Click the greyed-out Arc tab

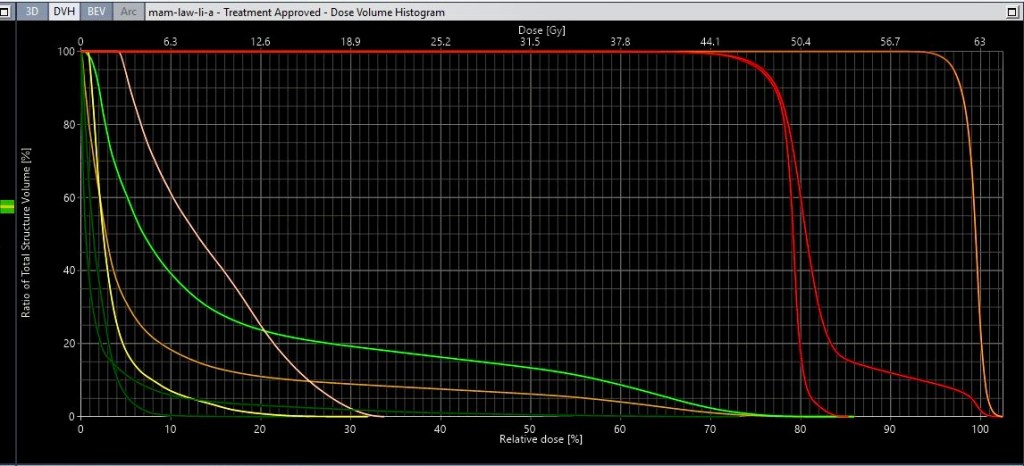click(128, 13)
